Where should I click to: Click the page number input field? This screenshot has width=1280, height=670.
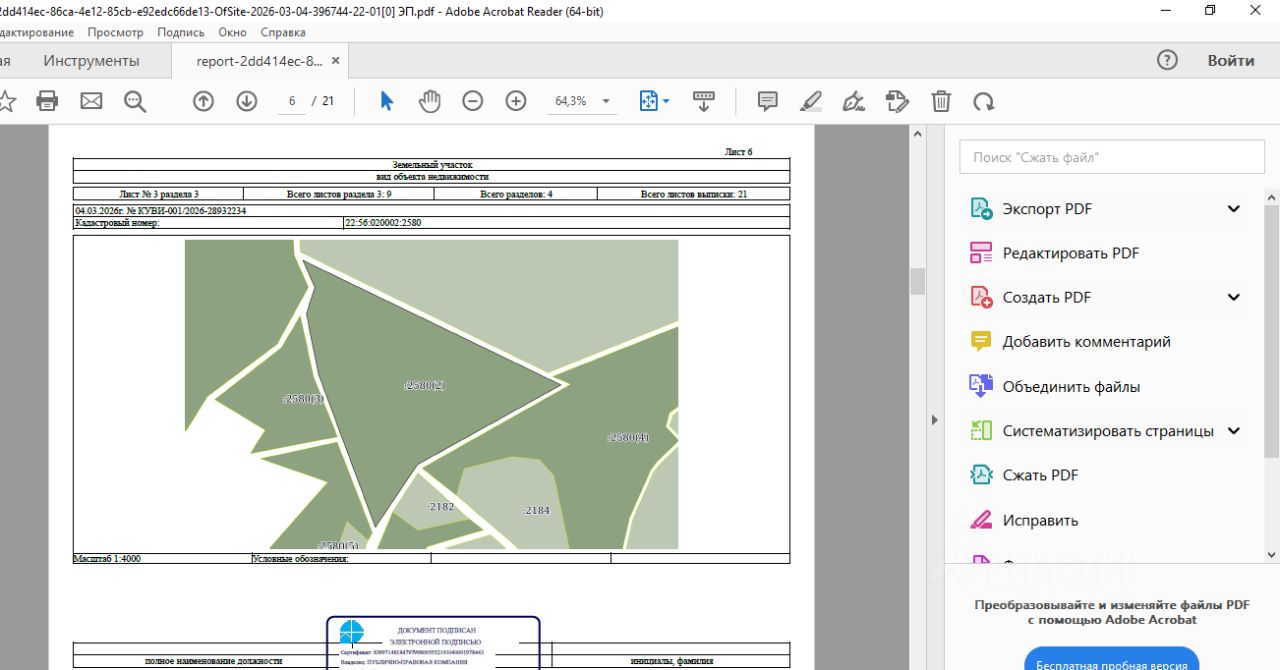pyautogui.click(x=292, y=101)
